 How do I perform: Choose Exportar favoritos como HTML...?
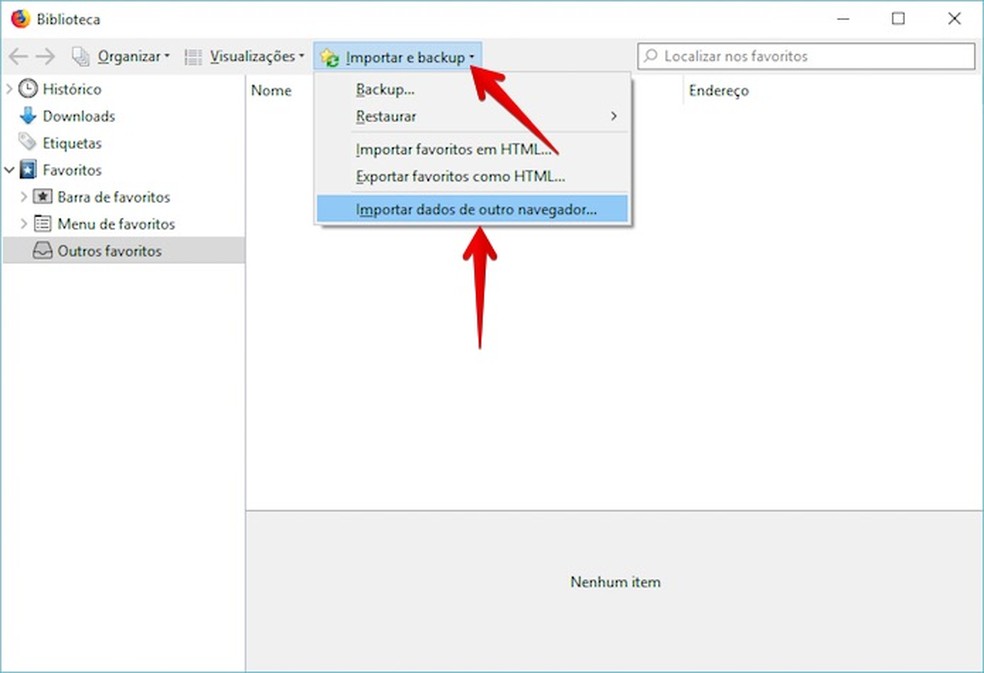pos(472,176)
